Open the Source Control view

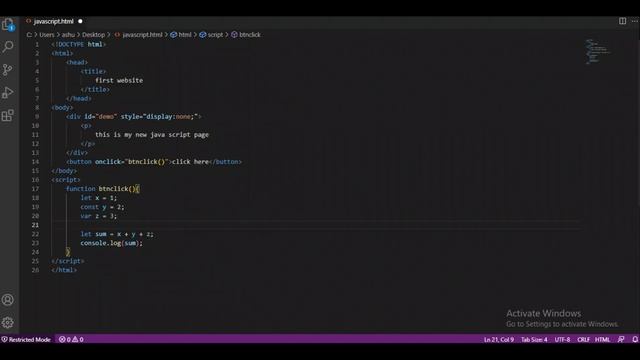click(8, 69)
